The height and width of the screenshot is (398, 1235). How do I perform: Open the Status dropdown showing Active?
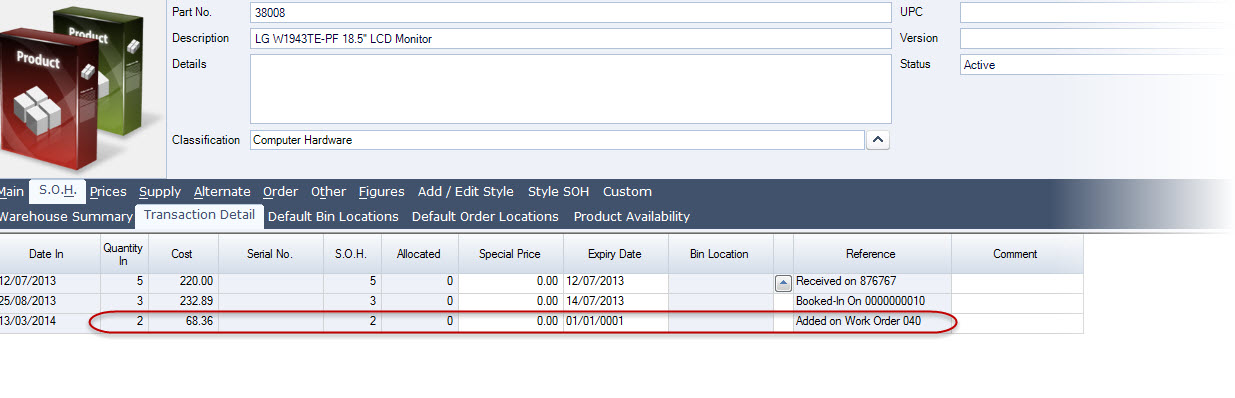[x=1096, y=64]
